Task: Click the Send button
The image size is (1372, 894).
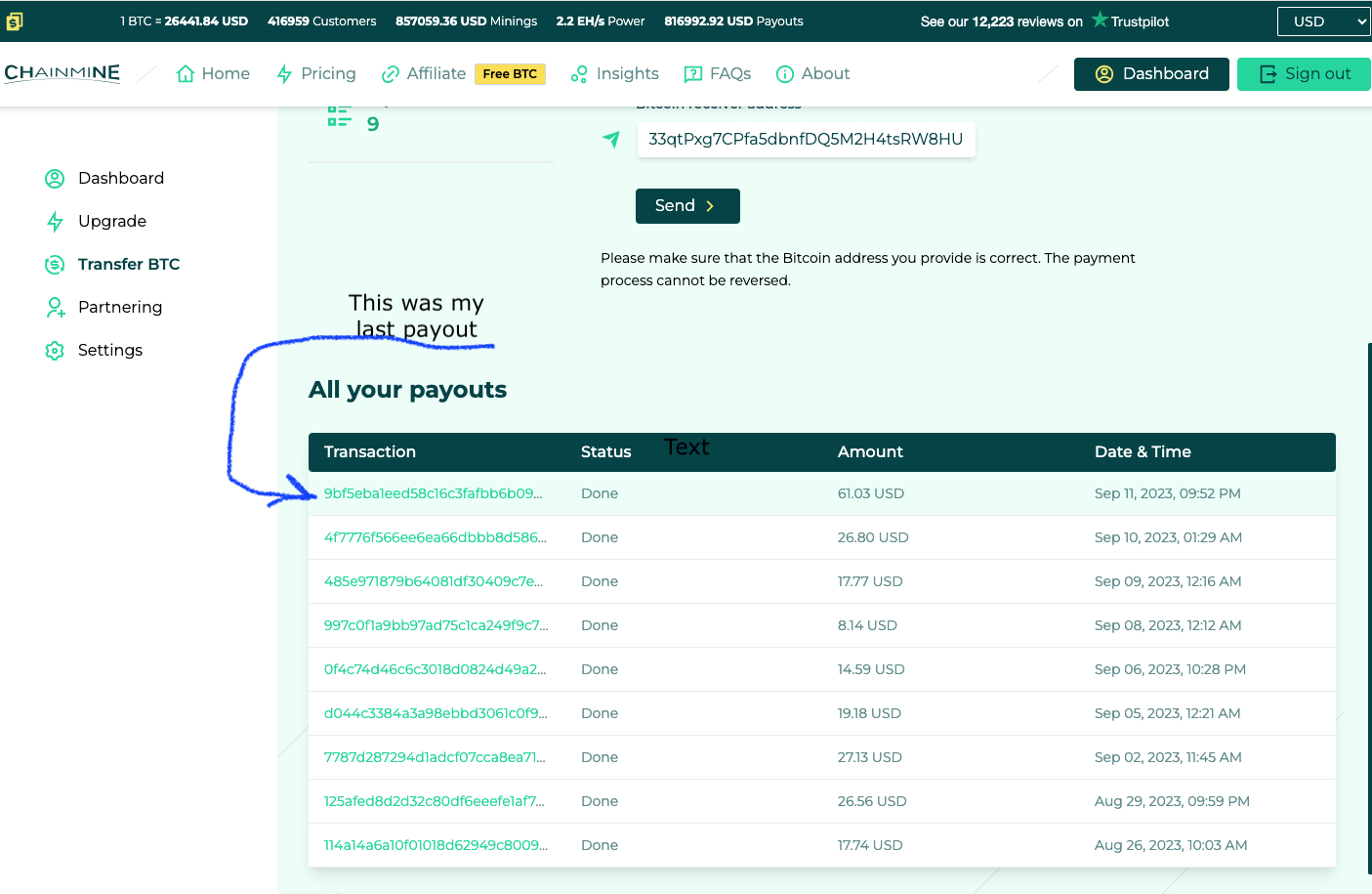Action: pos(687,206)
